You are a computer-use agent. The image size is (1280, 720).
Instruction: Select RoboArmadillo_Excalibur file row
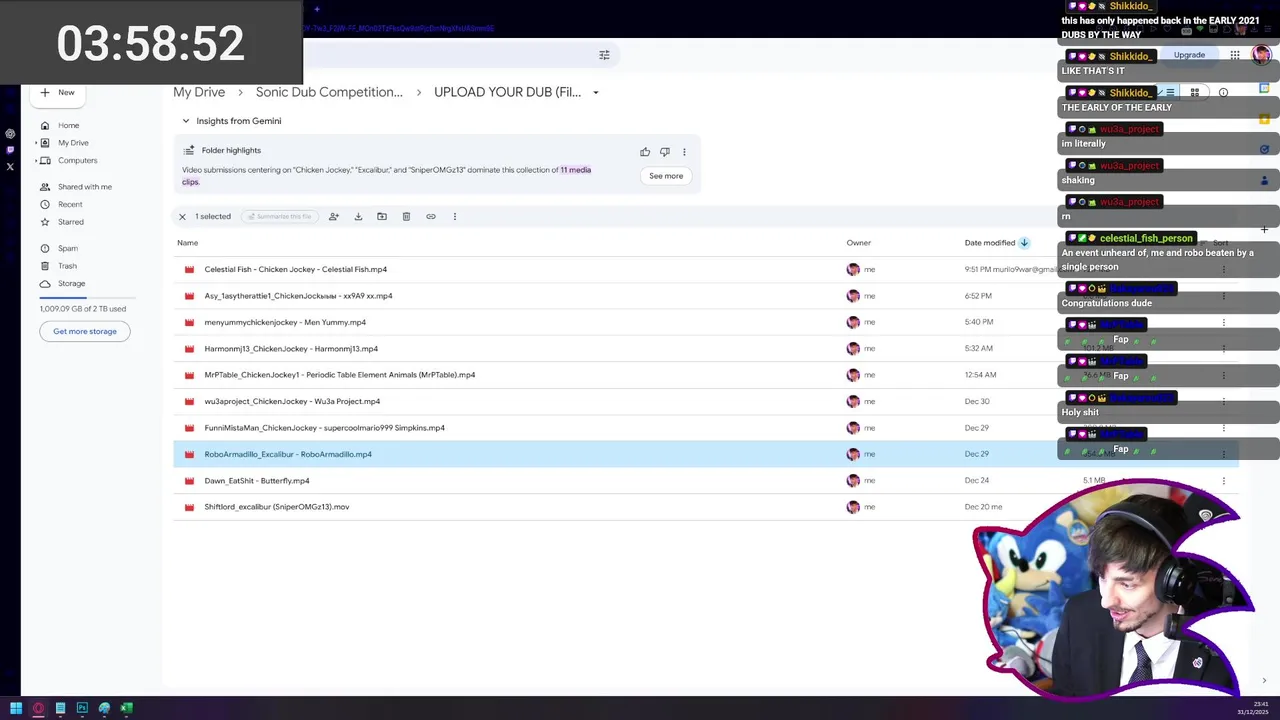706,454
